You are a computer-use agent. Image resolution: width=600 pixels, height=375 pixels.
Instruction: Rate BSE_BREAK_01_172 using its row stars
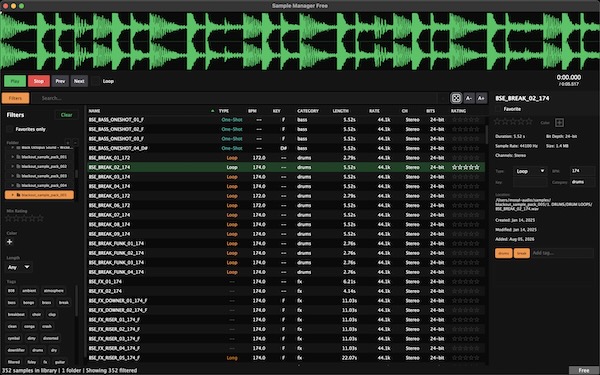pos(465,158)
